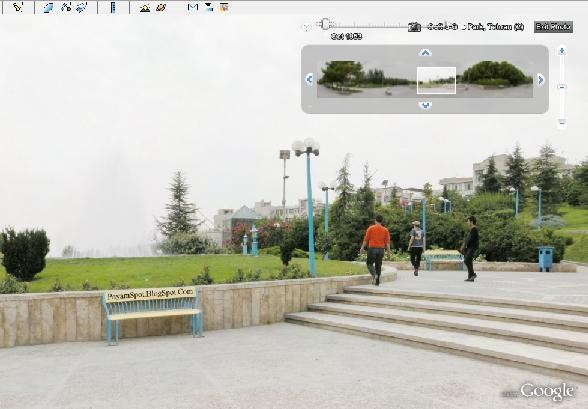Zoom out using the bottom of the zoom slider
Viewport: 588px width, 409px height.
(561, 123)
